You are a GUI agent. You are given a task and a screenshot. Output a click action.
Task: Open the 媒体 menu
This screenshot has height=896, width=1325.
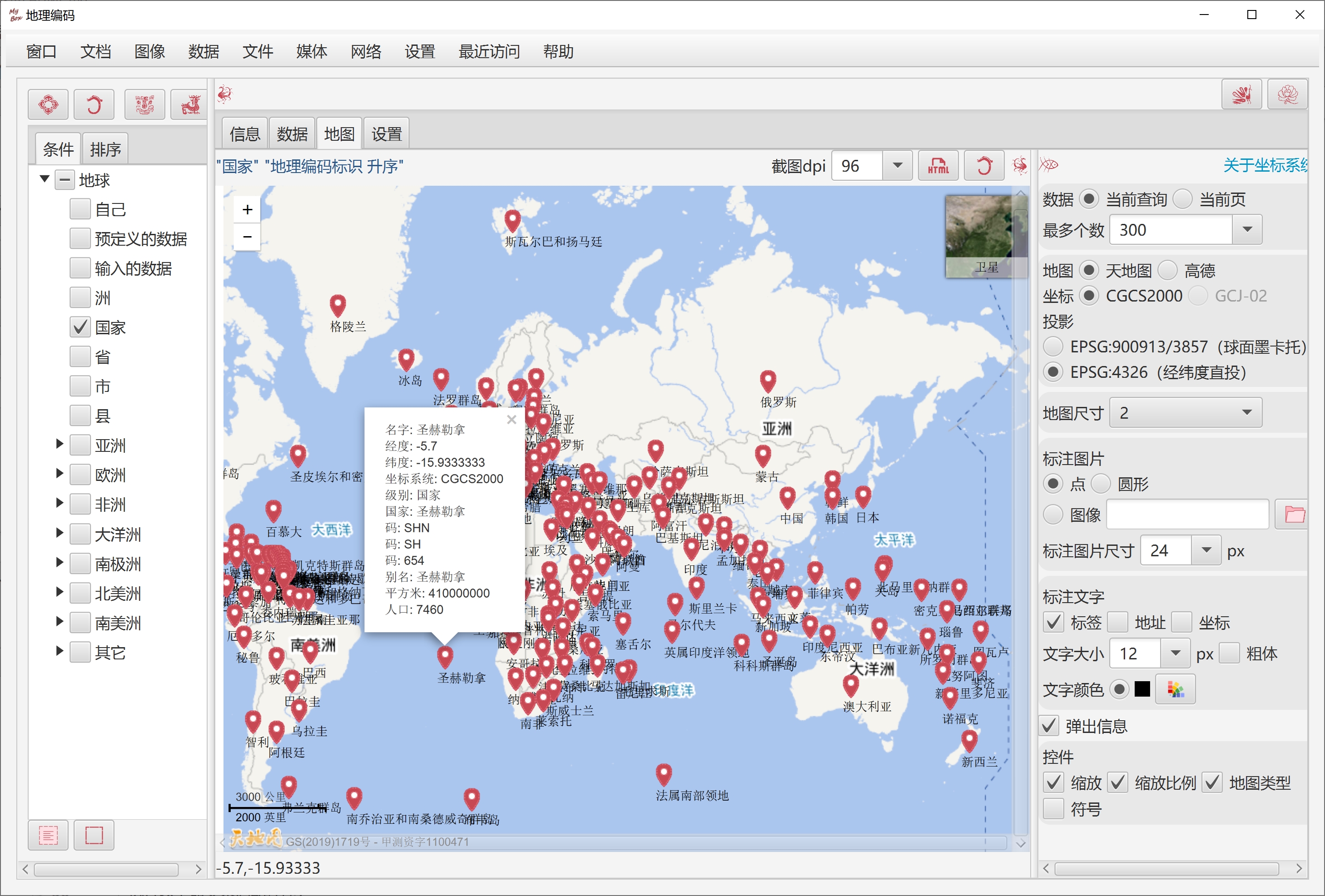[311, 52]
